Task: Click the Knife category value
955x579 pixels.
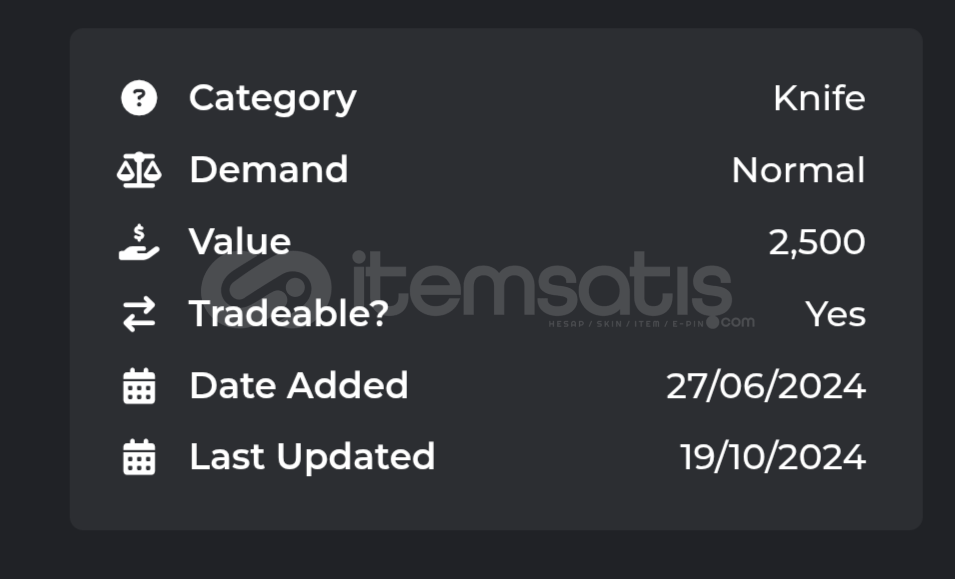Action: pos(819,98)
